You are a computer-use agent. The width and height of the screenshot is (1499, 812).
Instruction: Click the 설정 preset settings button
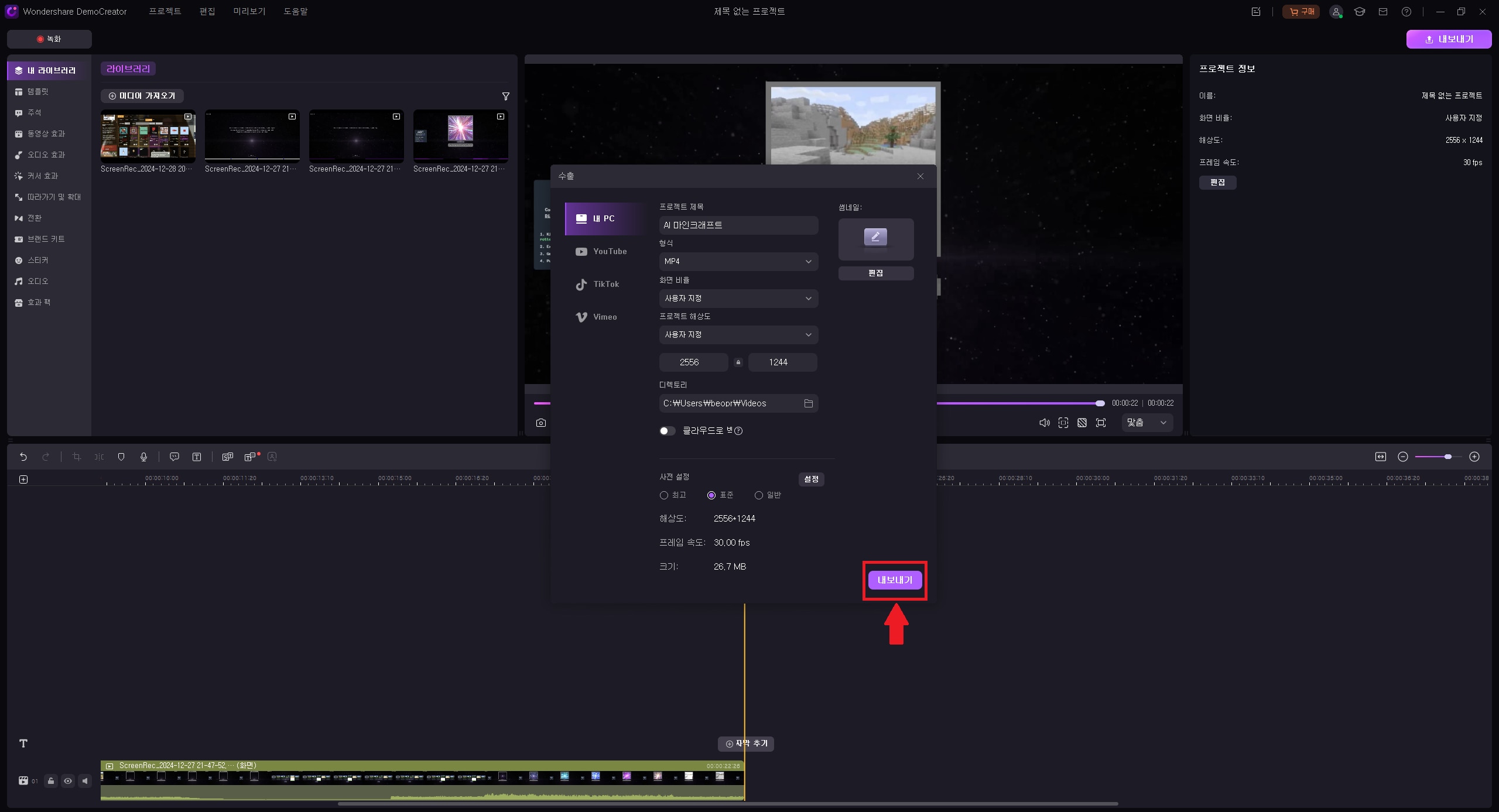pyautogui.click(x=812, y=479)
